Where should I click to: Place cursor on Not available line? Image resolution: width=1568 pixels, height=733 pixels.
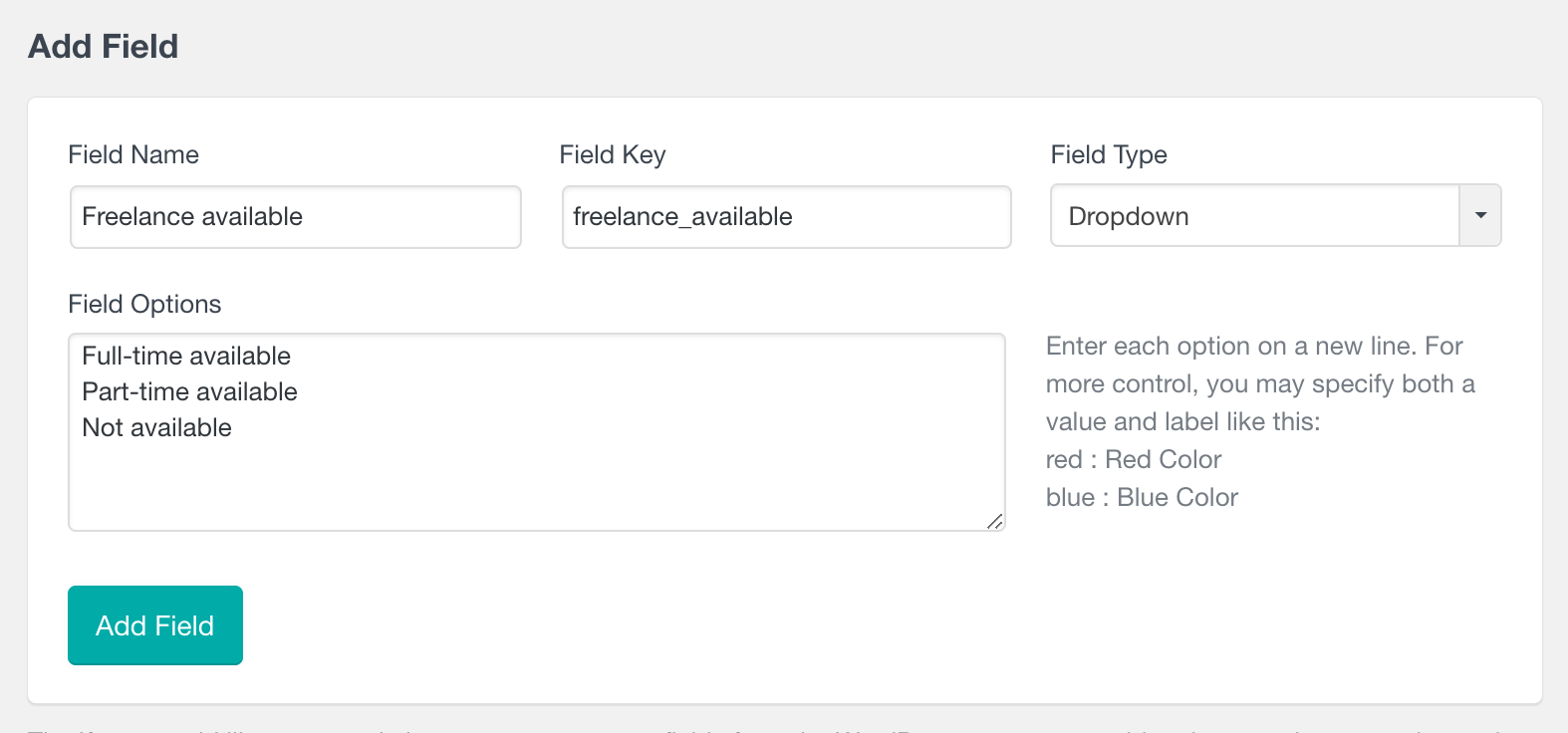tap(156, 427)
